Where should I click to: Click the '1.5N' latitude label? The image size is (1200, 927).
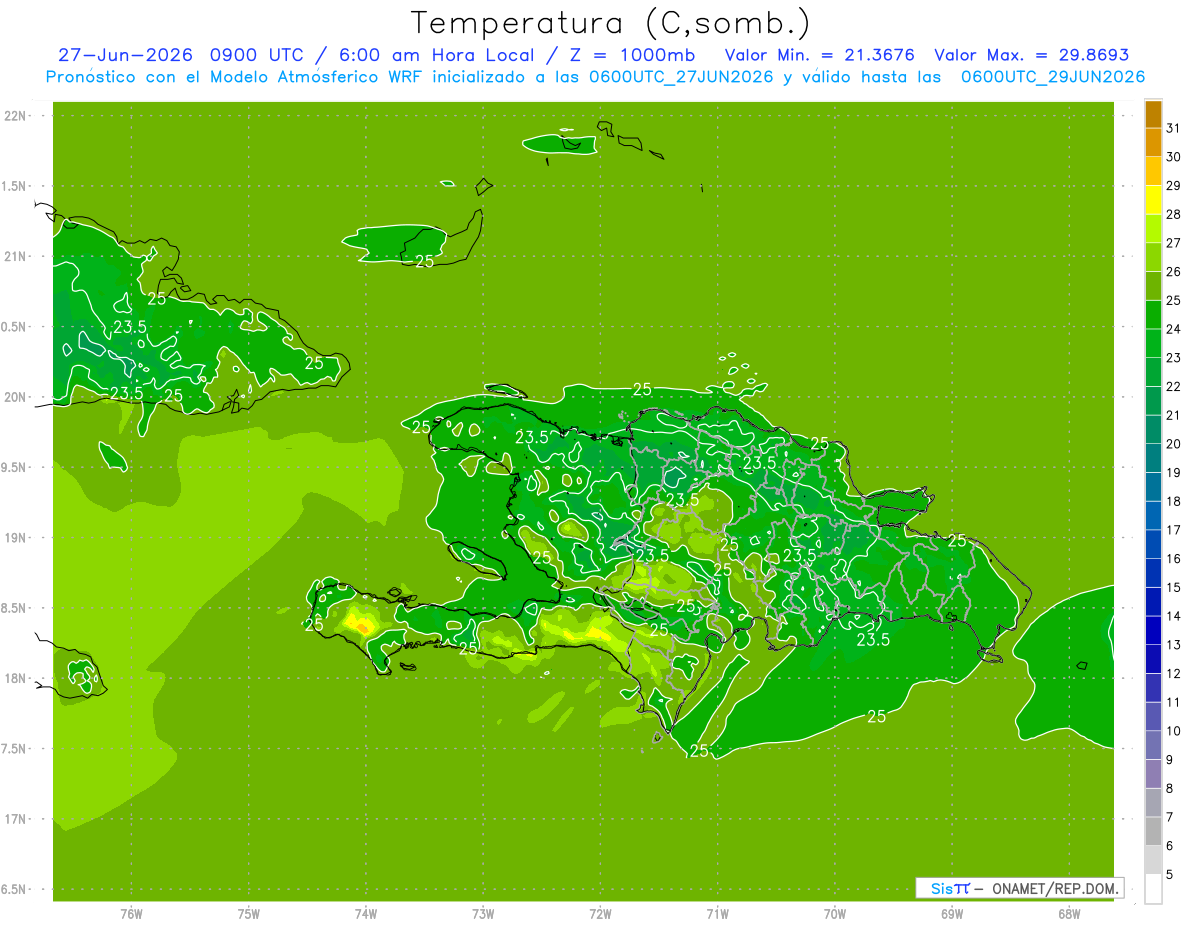click(x=14, y=186)
